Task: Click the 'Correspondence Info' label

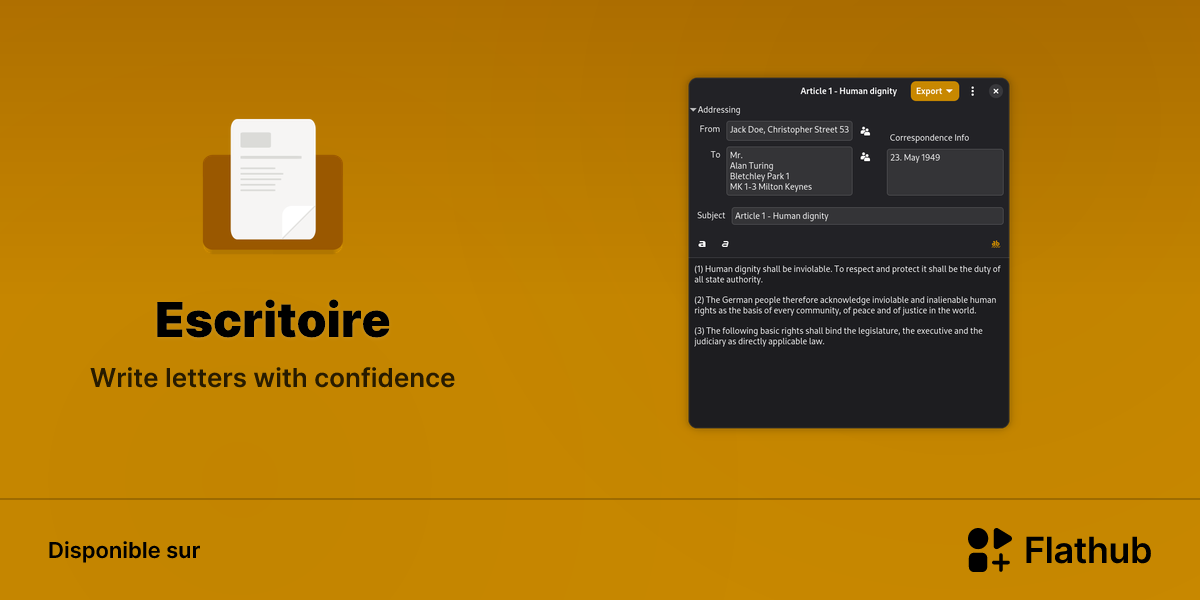Action: pos(929,138)
